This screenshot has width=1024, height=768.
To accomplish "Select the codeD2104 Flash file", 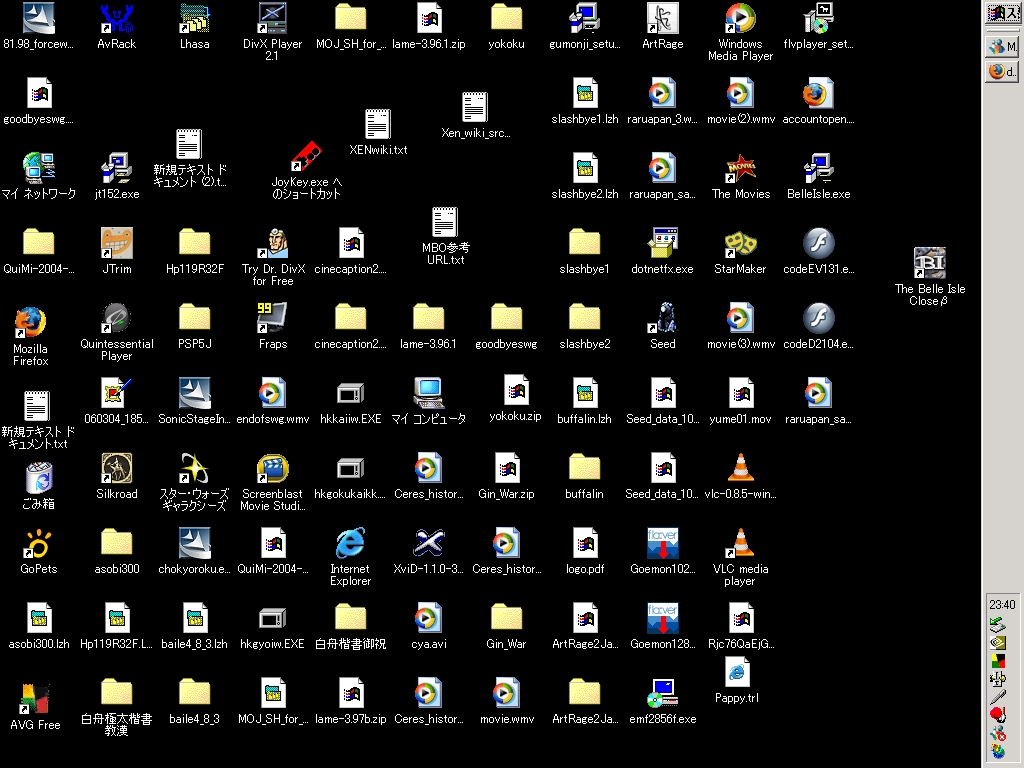I will tap(818, 327).
